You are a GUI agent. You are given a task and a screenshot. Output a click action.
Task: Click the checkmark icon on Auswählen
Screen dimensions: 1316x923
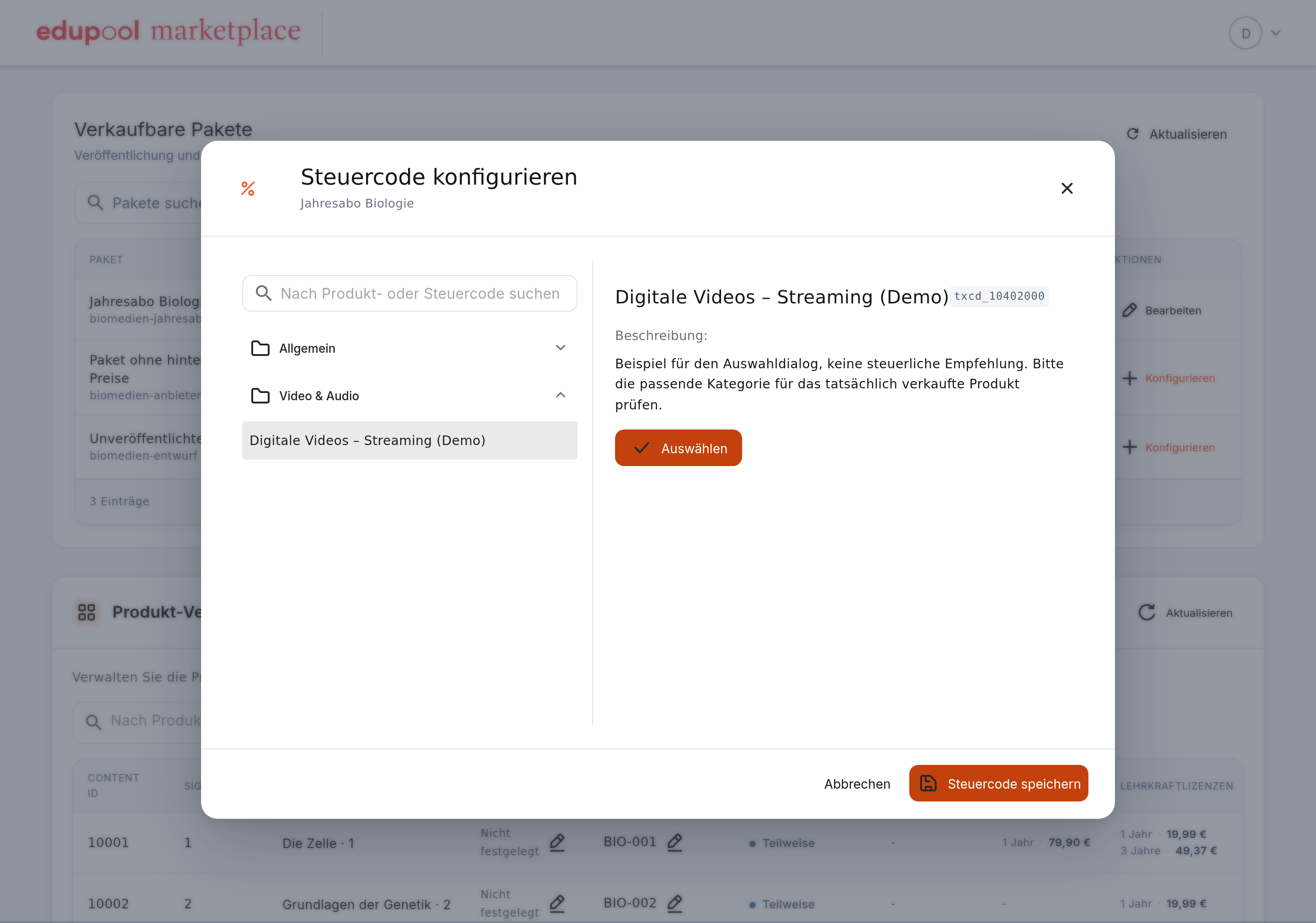point(642,448)
